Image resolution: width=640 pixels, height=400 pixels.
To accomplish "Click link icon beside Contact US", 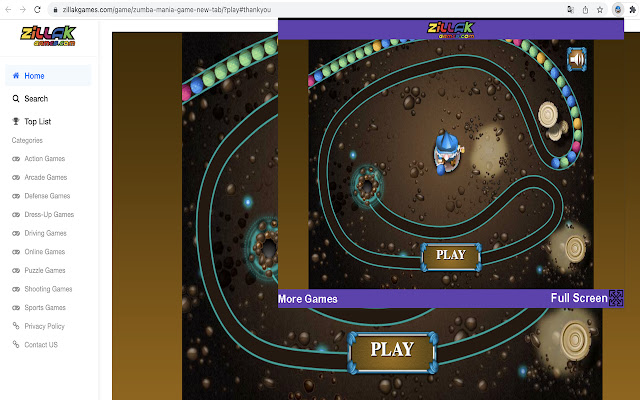I will click(16, 344).
